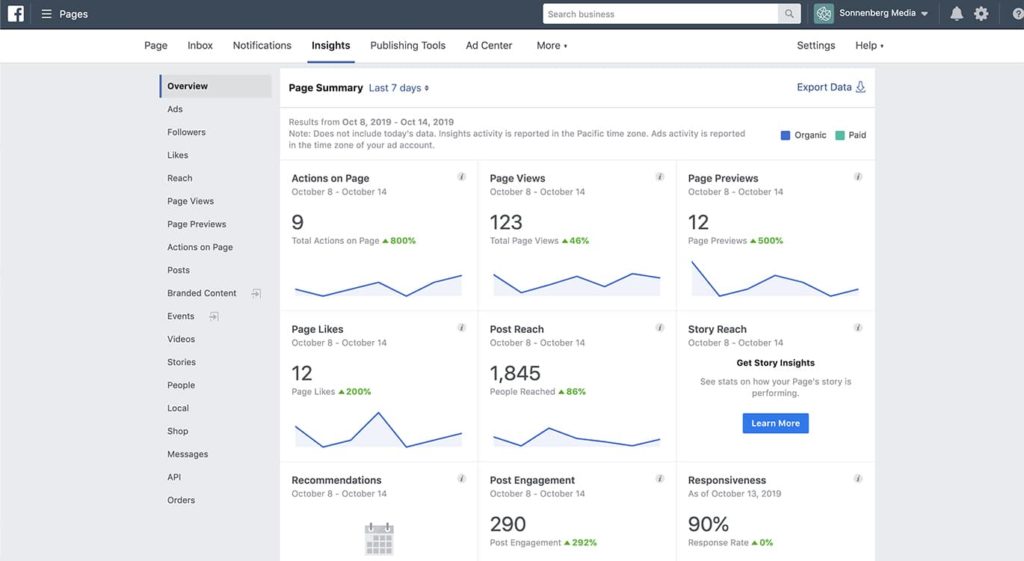The width and height of the screenshot is (1024, 561).
Task: Click the 290 Post Engagement value
Action: click(x=507, y=524)
